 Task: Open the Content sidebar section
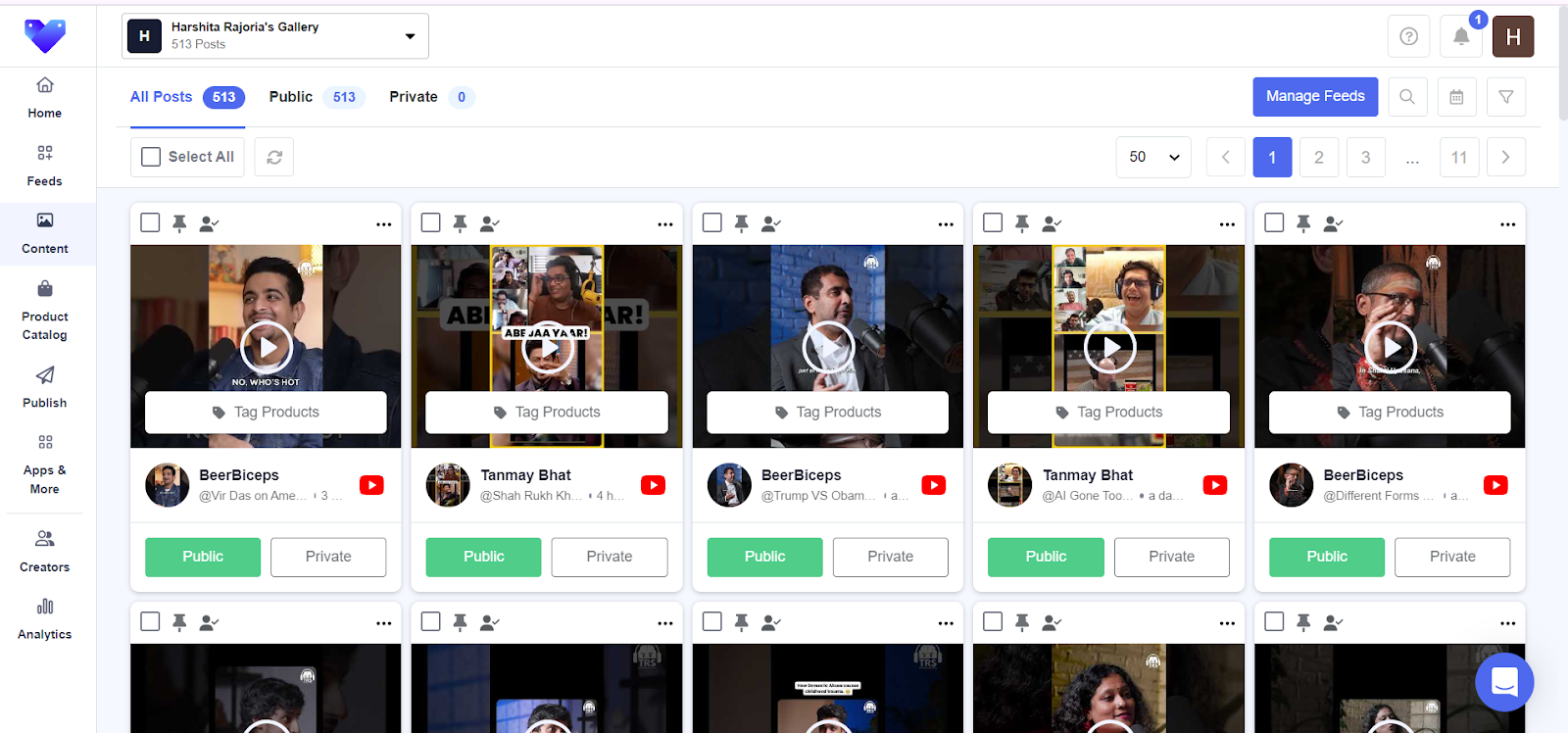pyautogui.click(x=45, y=233)
